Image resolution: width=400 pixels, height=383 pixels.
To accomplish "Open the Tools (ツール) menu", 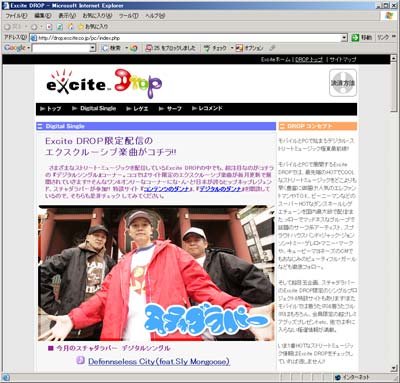I will (128, 16).
